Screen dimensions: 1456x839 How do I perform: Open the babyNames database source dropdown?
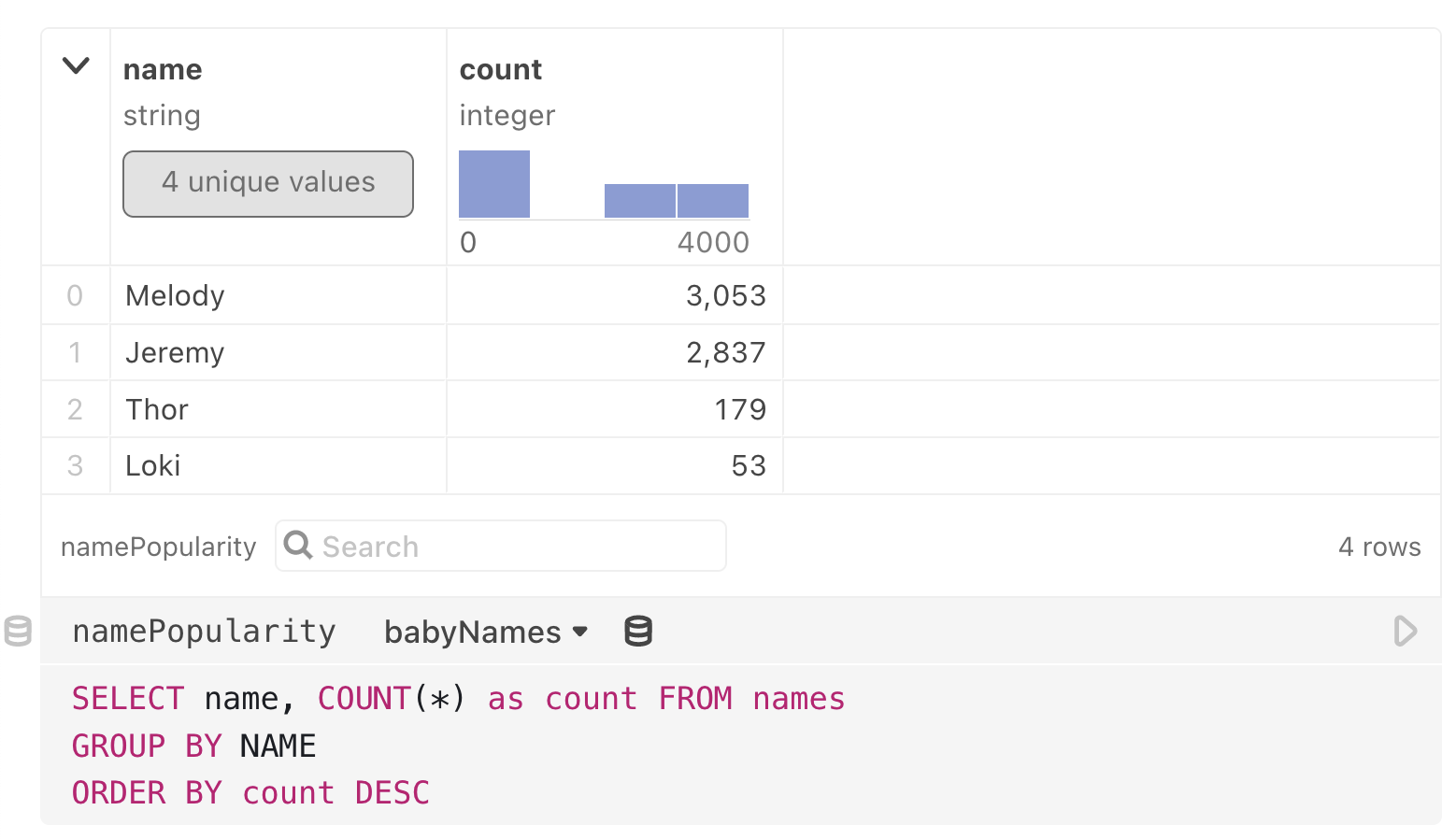485,632
